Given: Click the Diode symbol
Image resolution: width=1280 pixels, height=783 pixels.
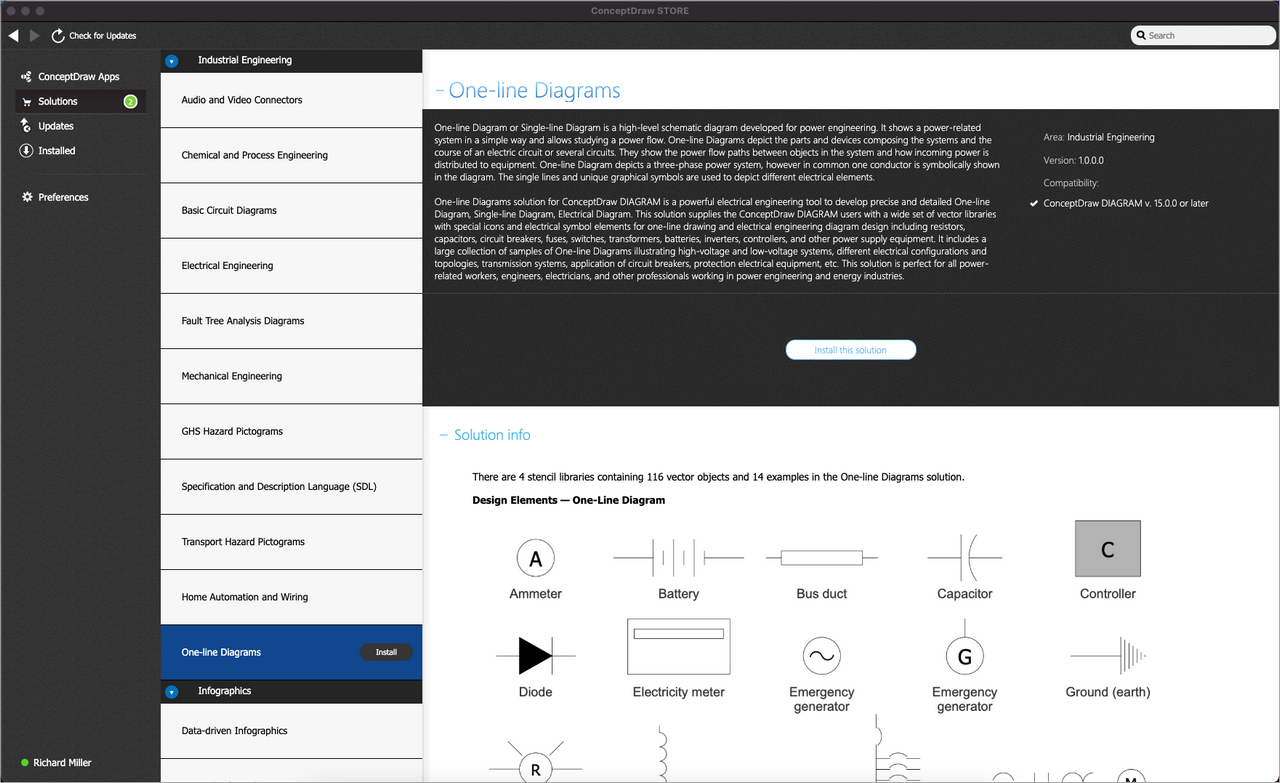Looking at the screenshot, I should [x=535, y=655].
